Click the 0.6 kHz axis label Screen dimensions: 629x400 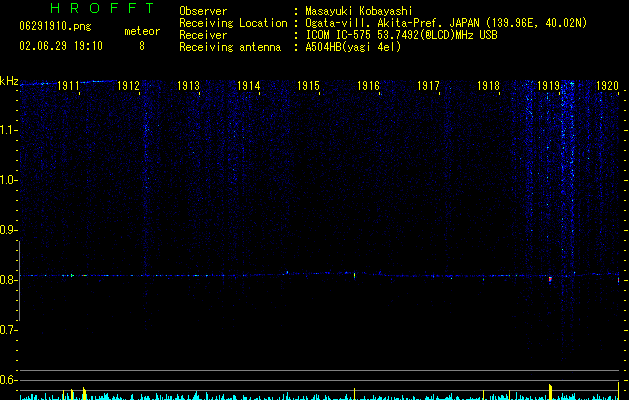7,380
